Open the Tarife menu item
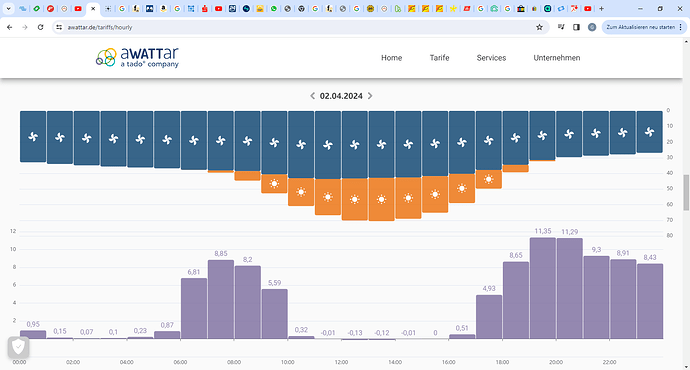Image resolution: width=690 pixels, height=370 pixels. [x=439, y=58]
